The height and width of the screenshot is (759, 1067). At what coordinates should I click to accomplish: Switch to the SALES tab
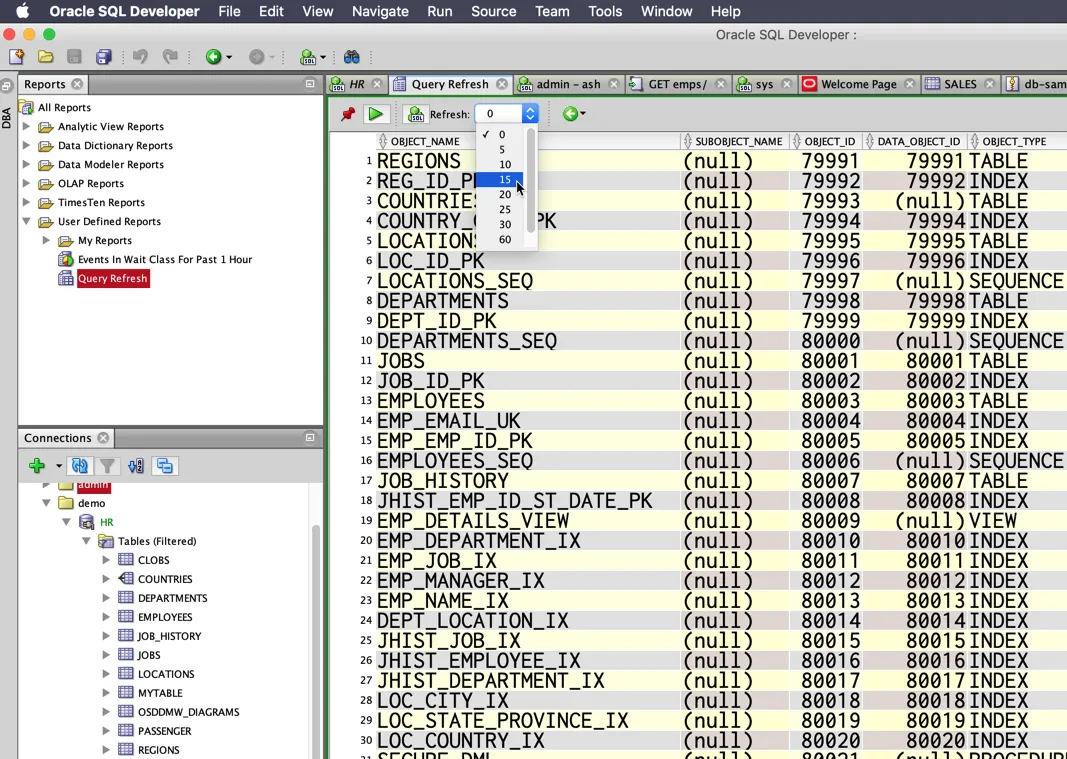[959, 84]
